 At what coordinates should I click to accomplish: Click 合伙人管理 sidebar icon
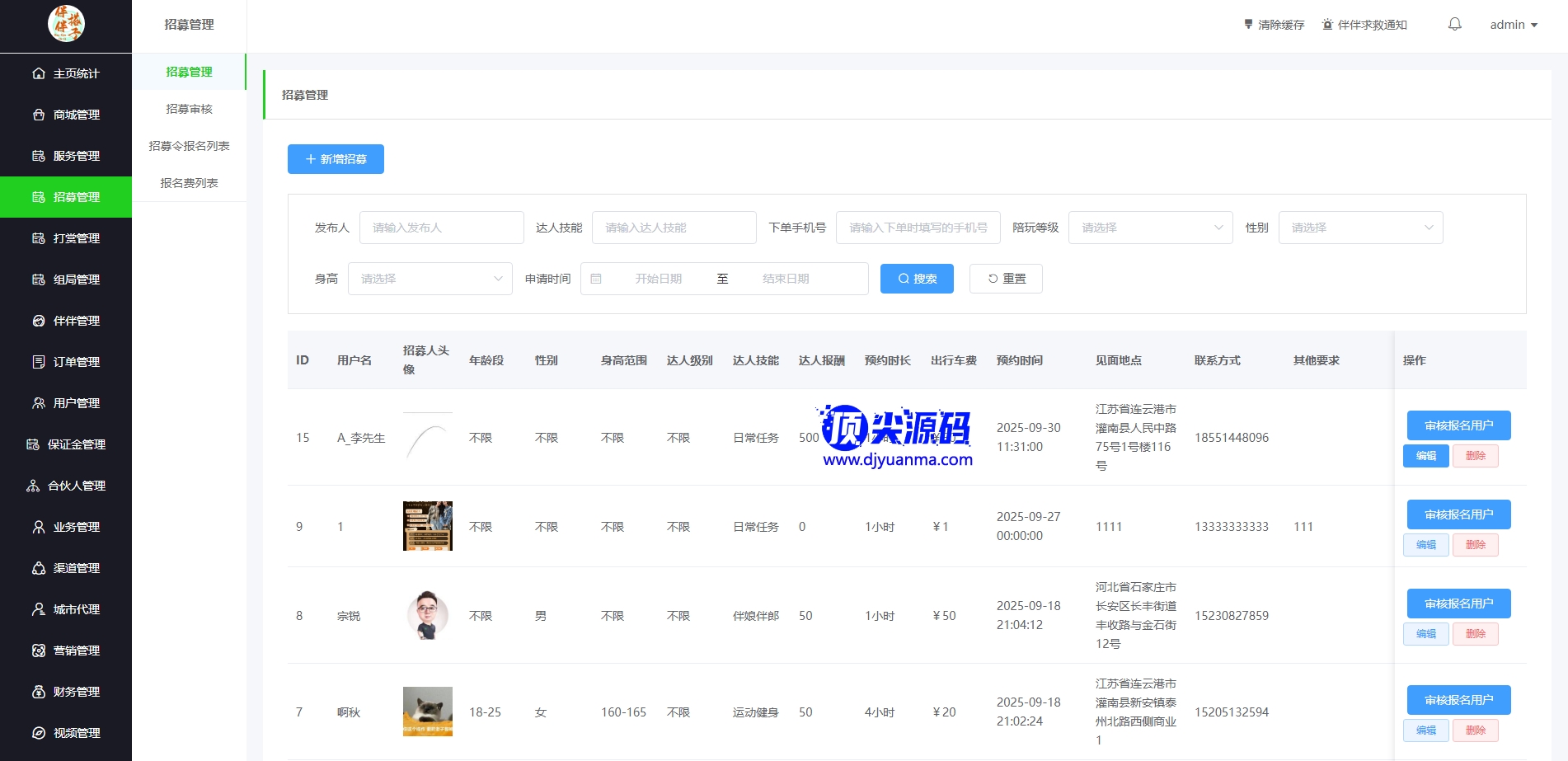(33, 486)
